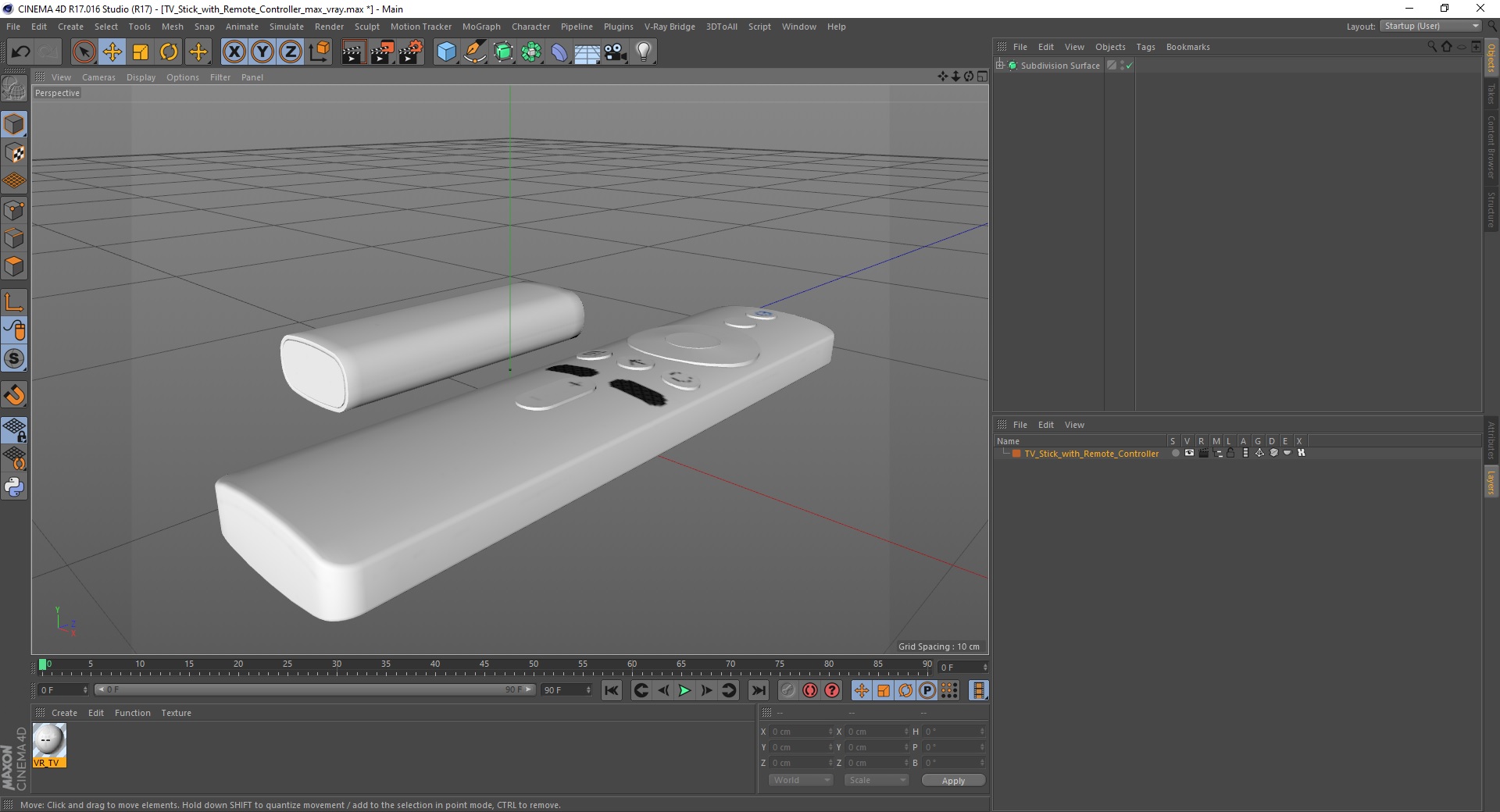Select the Move tool in the toolbar
The height and width of the screenshot is (812, 1500).
pos(112,52)
